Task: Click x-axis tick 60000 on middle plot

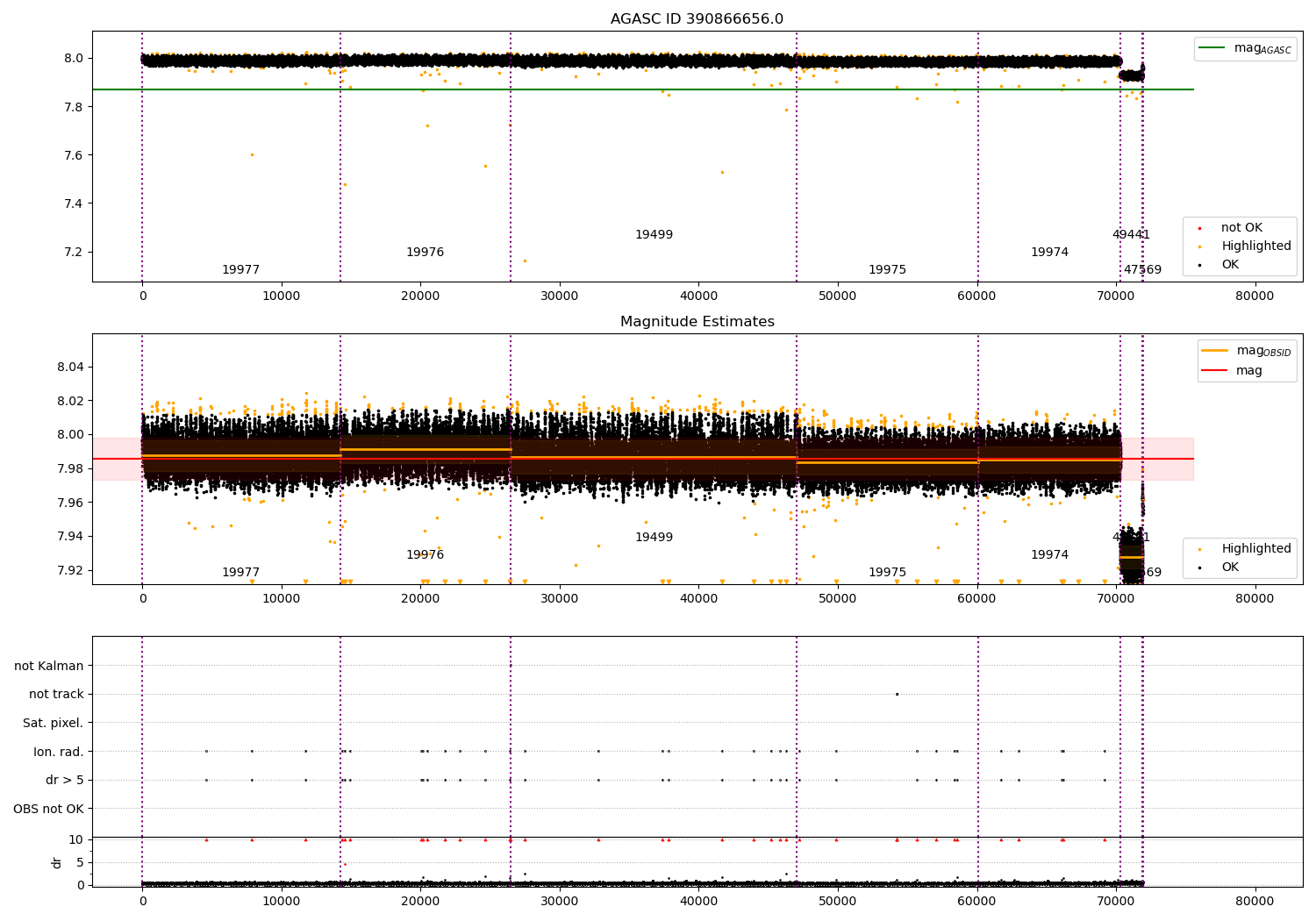Action: tap(976, 599)
